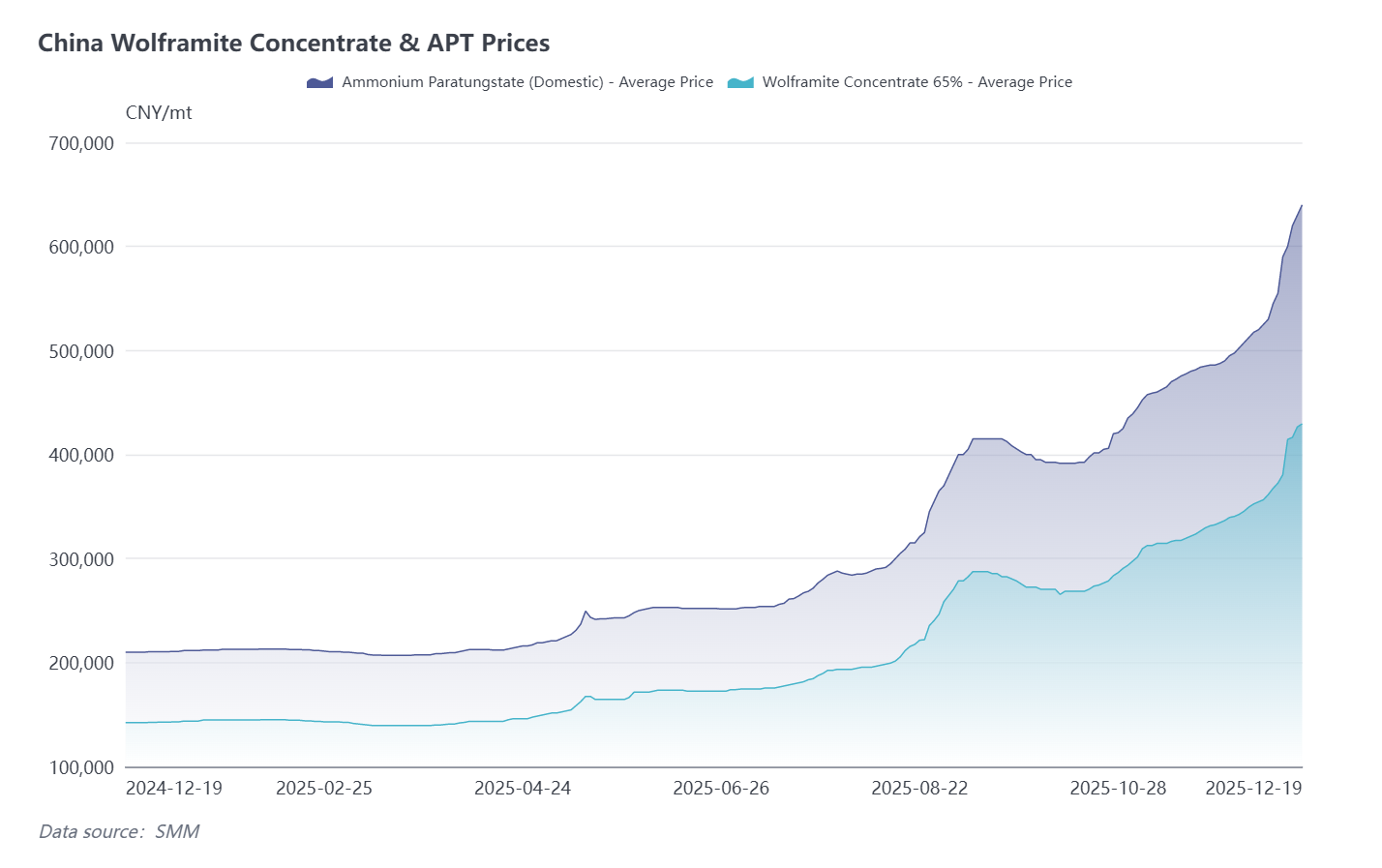1382x868 pixels.
Task: Select the chart title text
Action: click(x=293, y=44)
